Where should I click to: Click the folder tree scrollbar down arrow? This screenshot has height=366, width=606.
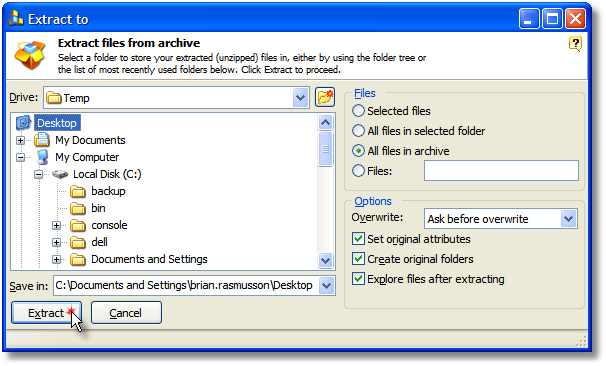[325, 260]
